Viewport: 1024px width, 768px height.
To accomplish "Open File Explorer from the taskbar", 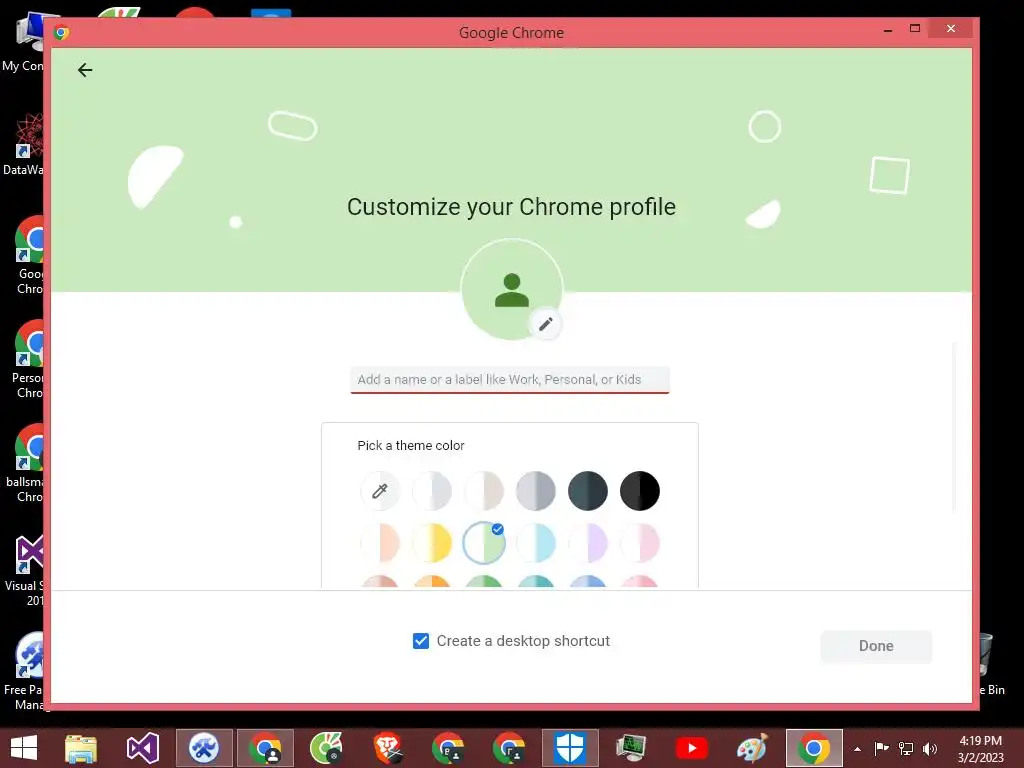I will (81, 748).
